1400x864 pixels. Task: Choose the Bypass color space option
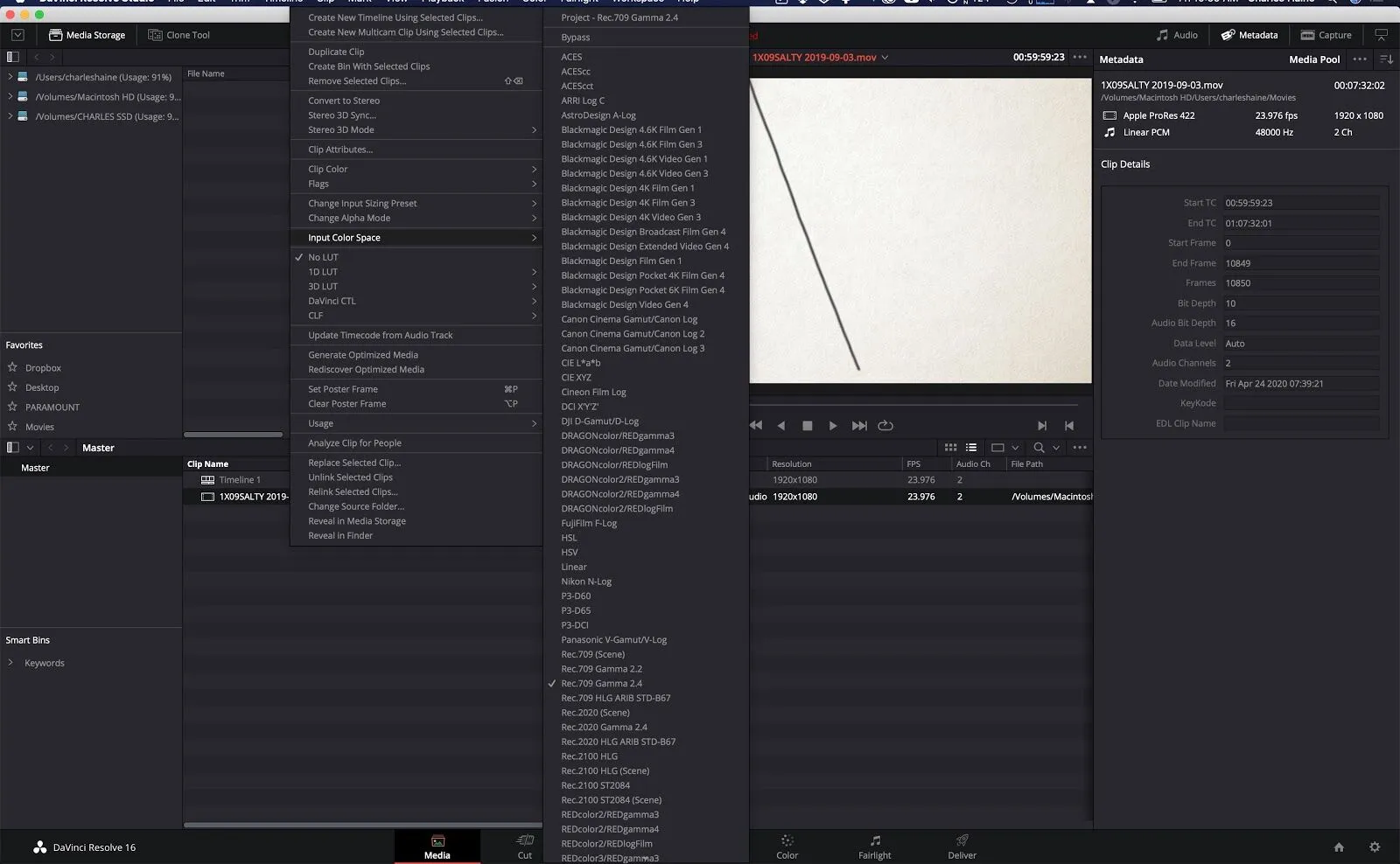pos(646,38)
